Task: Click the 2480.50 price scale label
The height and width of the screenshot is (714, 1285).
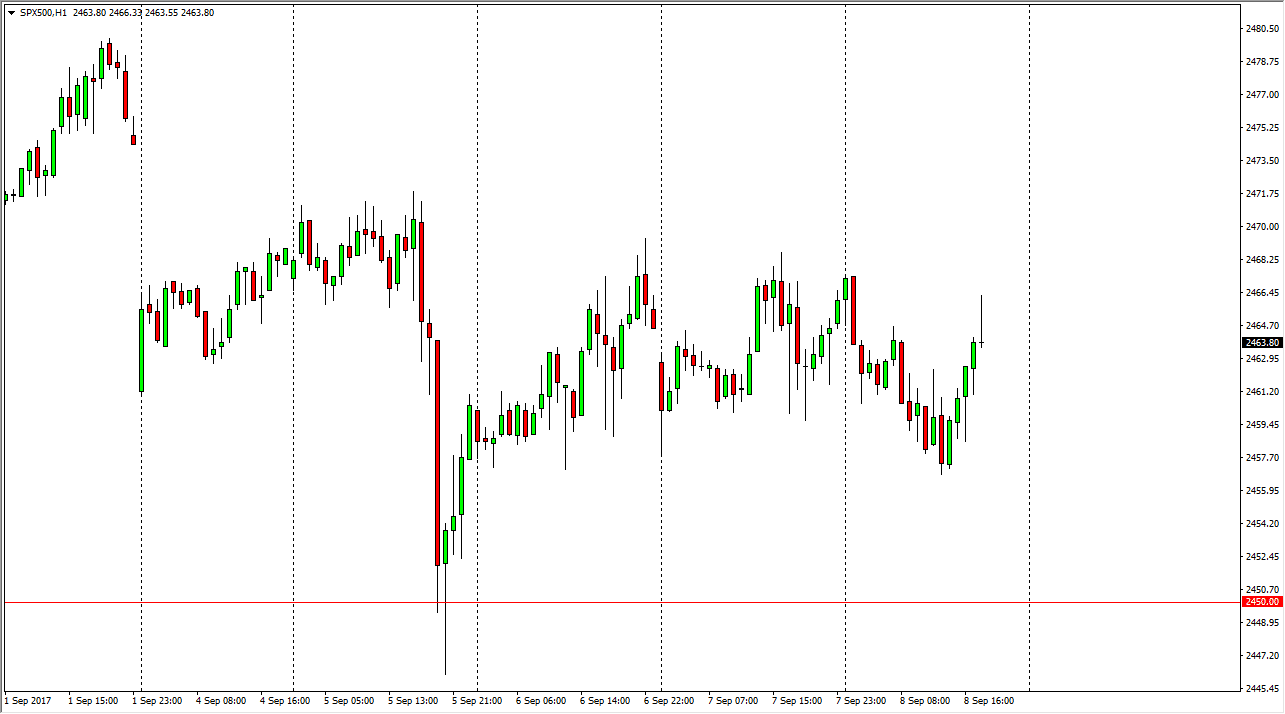Action: 1260,29
